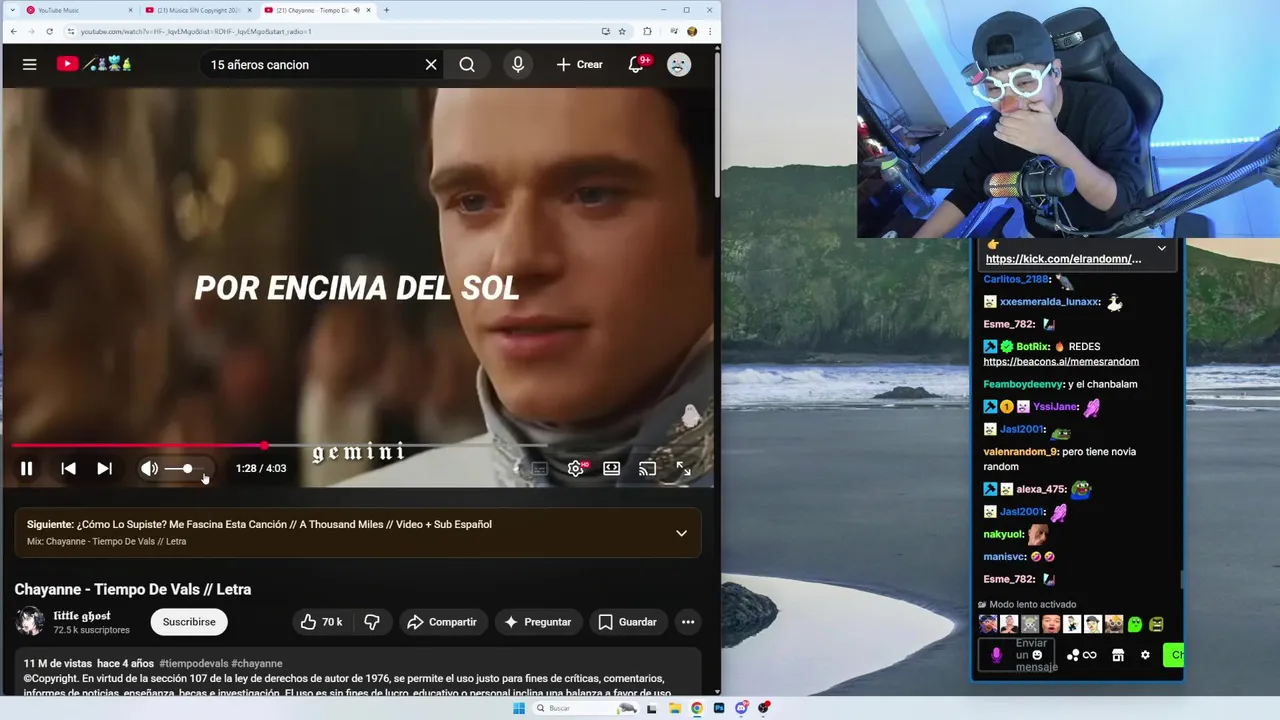Reload the current page
This screenshot has width=1280, height=720.
pyautogui.click(x=51, y=31)
